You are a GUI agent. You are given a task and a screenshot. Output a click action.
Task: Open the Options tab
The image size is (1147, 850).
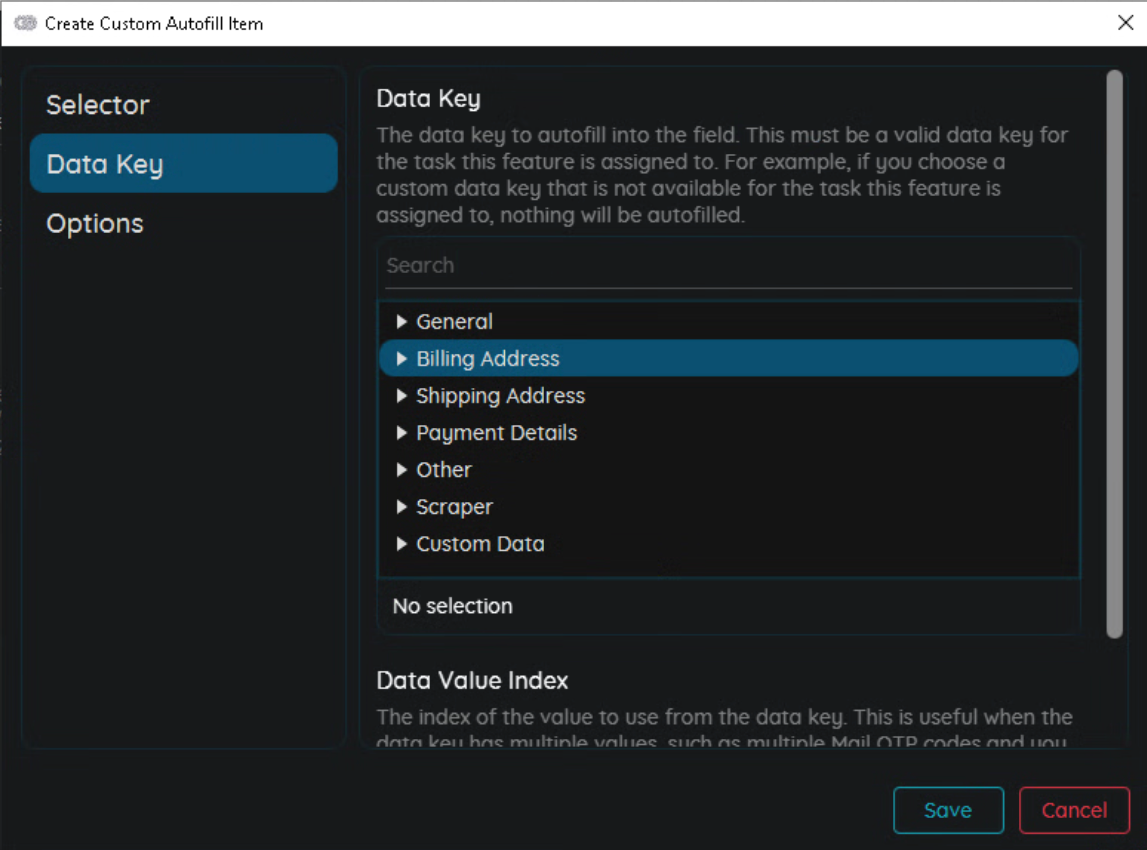point(95,223)
